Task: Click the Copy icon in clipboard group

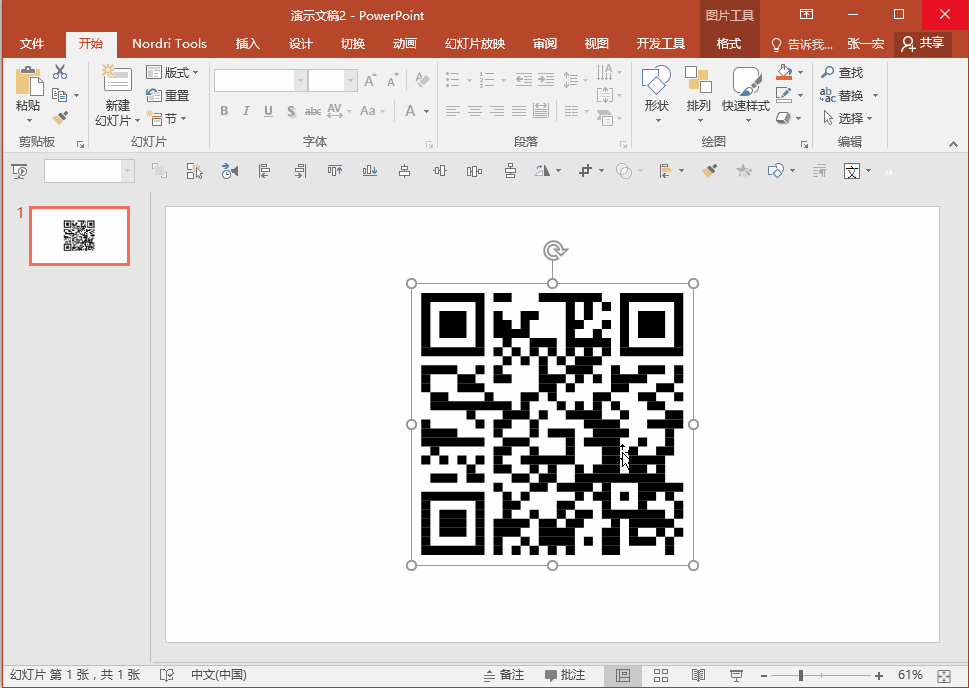Action: [x=60, y=95]
